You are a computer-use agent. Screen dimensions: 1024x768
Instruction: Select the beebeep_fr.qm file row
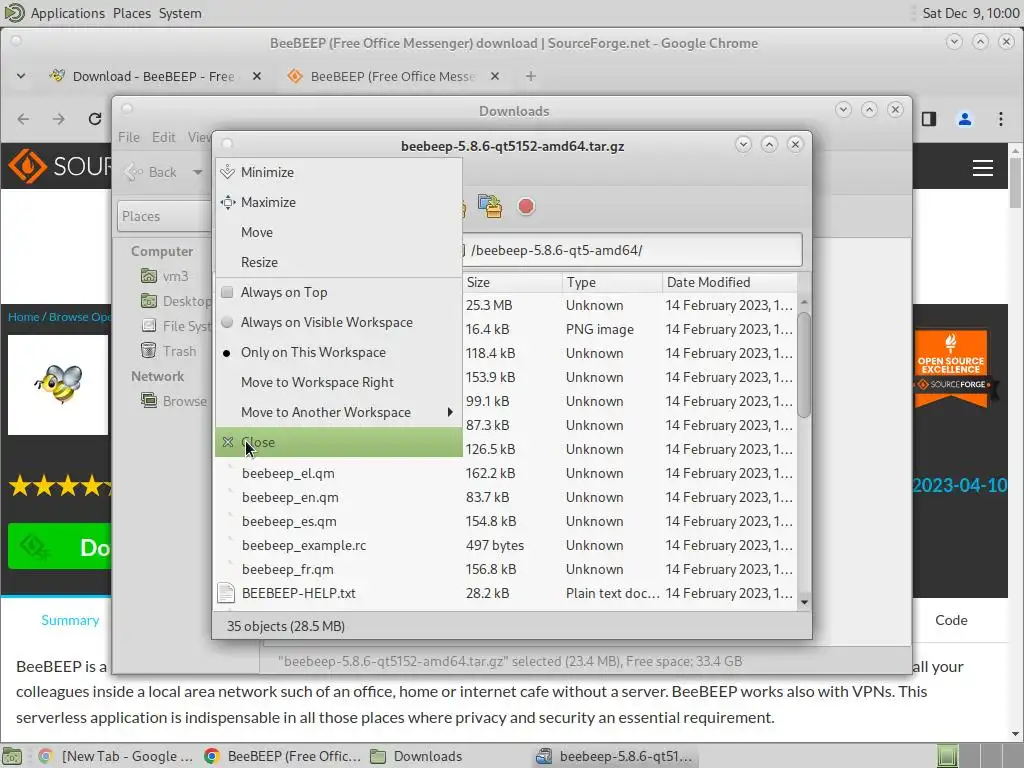click(x=507, y=569)
